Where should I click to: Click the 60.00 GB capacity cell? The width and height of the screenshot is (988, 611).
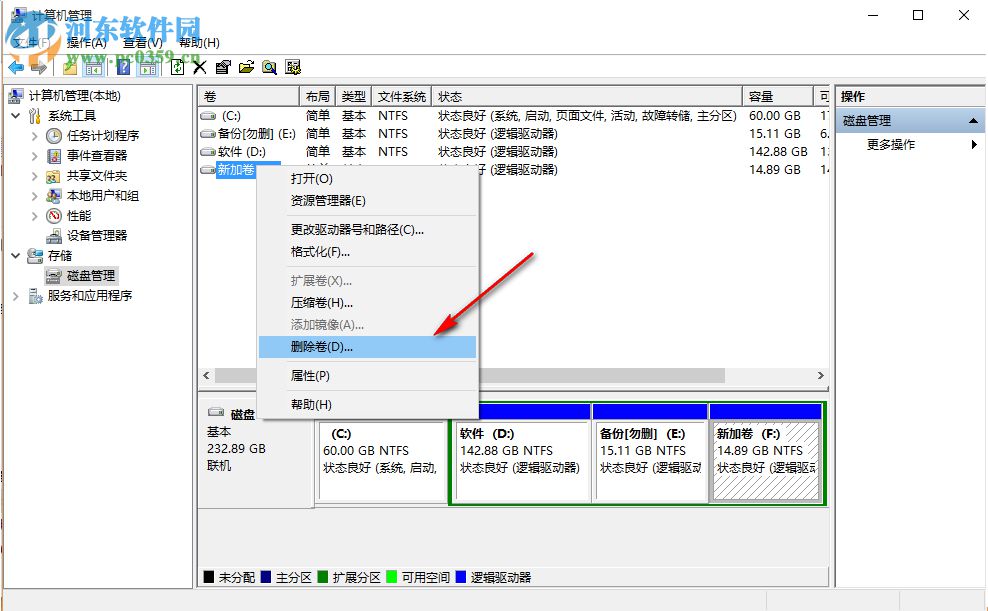pyautogui.click(x=774, y=116)
